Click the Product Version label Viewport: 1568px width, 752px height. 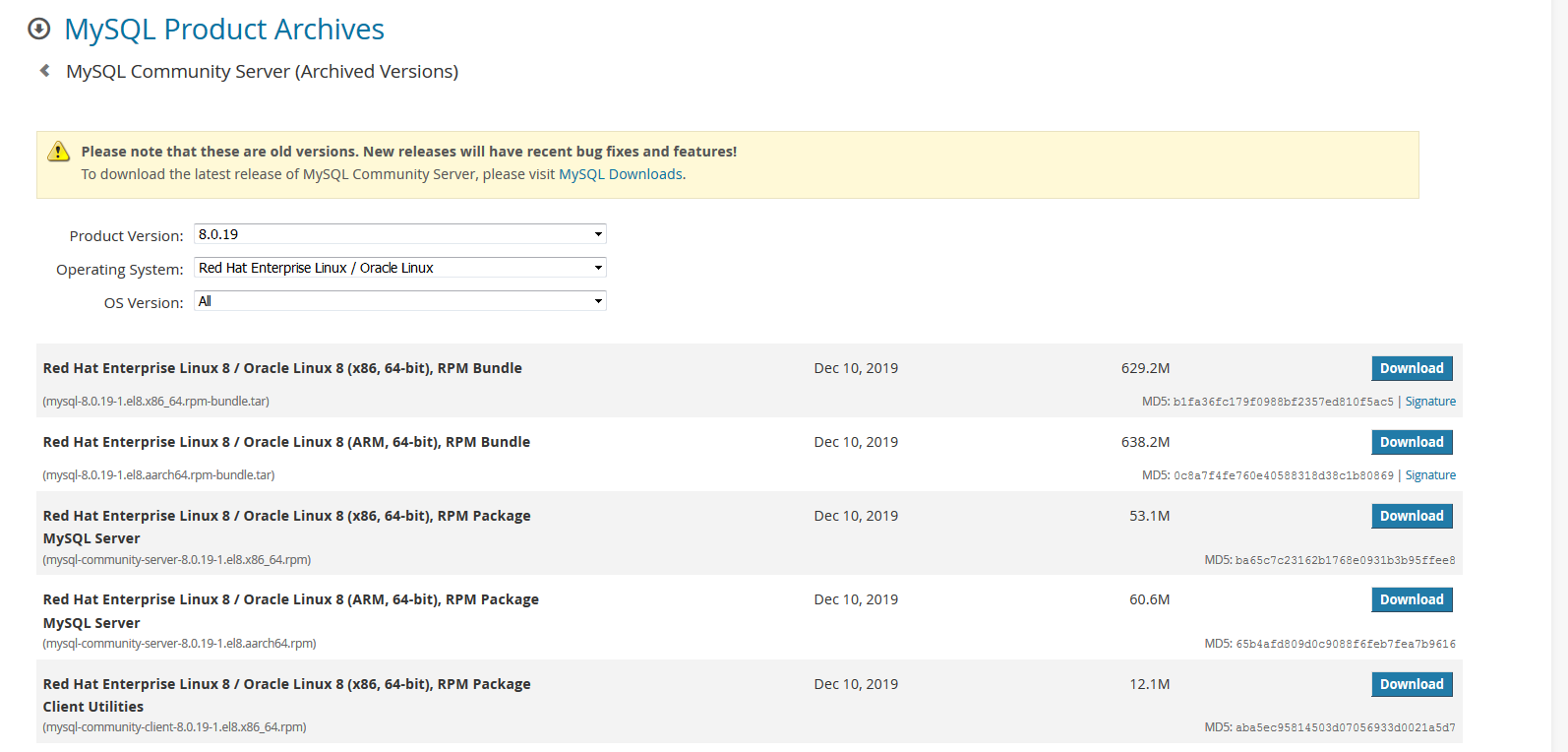[126, 236]
